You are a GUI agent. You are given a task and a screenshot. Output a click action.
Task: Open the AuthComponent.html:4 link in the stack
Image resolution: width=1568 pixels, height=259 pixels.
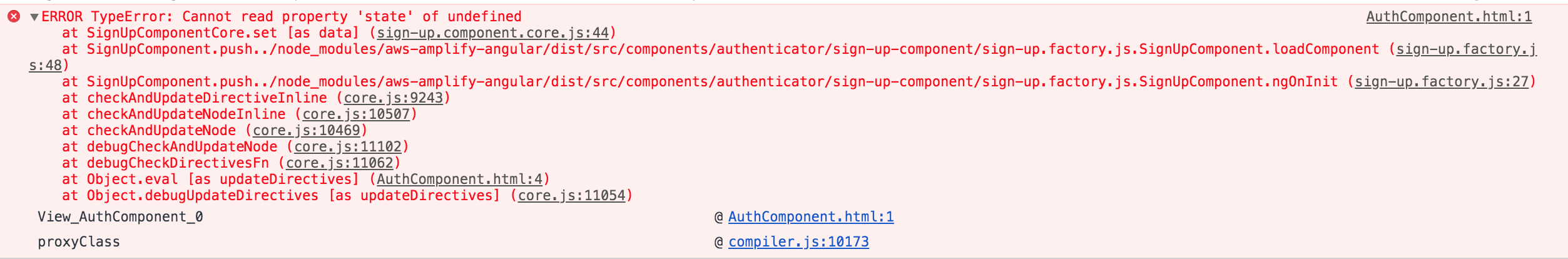point(459,180)
